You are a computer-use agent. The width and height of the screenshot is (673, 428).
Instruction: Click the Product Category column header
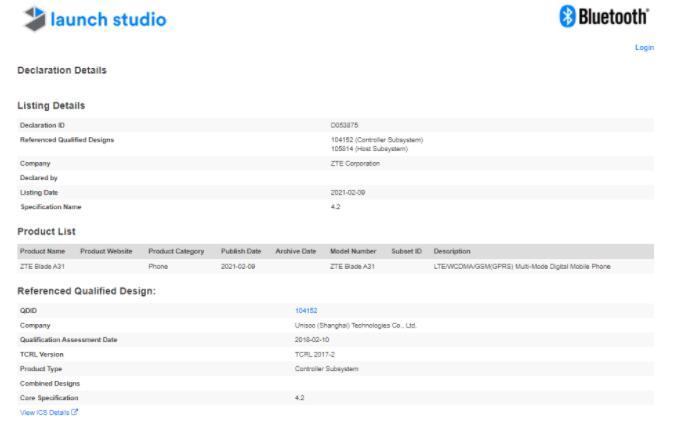pyautogui.click(x=176, y=251)
